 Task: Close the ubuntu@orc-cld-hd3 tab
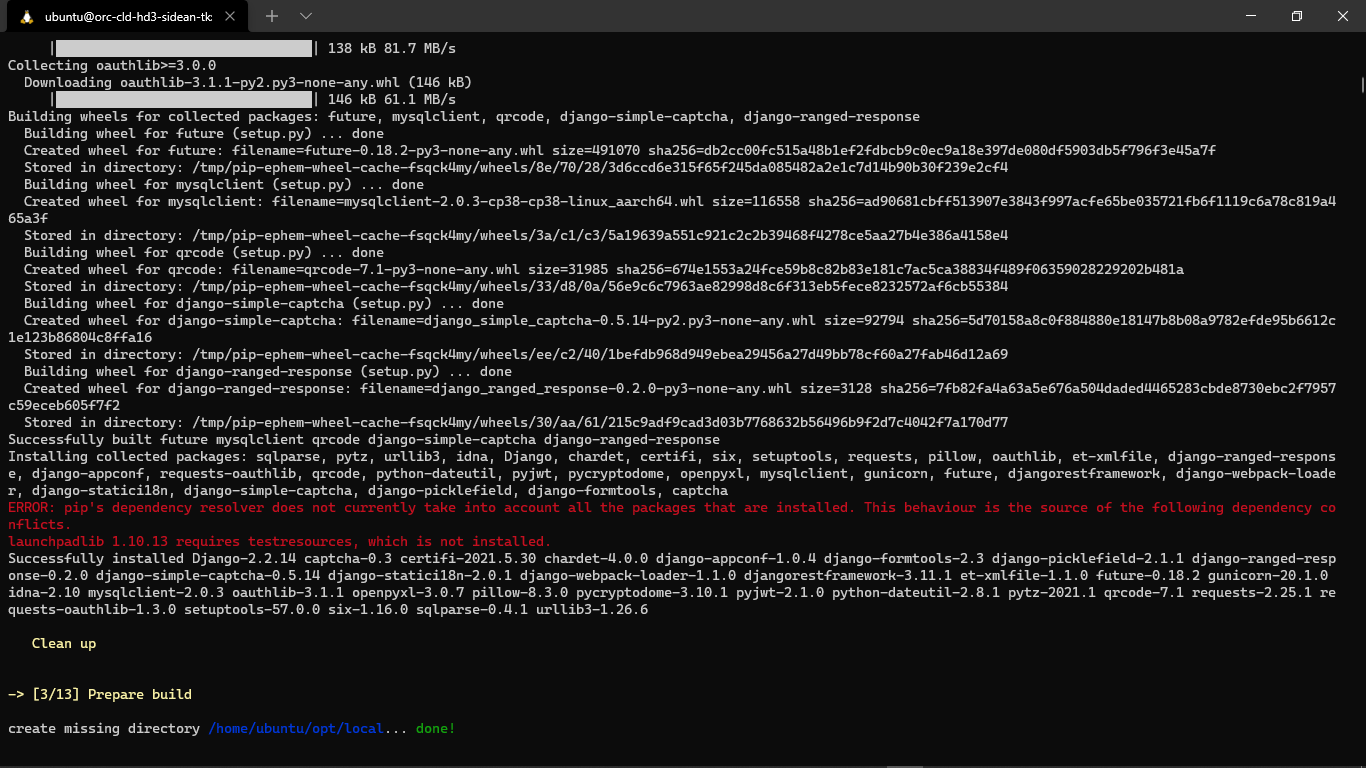tap(233, 17)
